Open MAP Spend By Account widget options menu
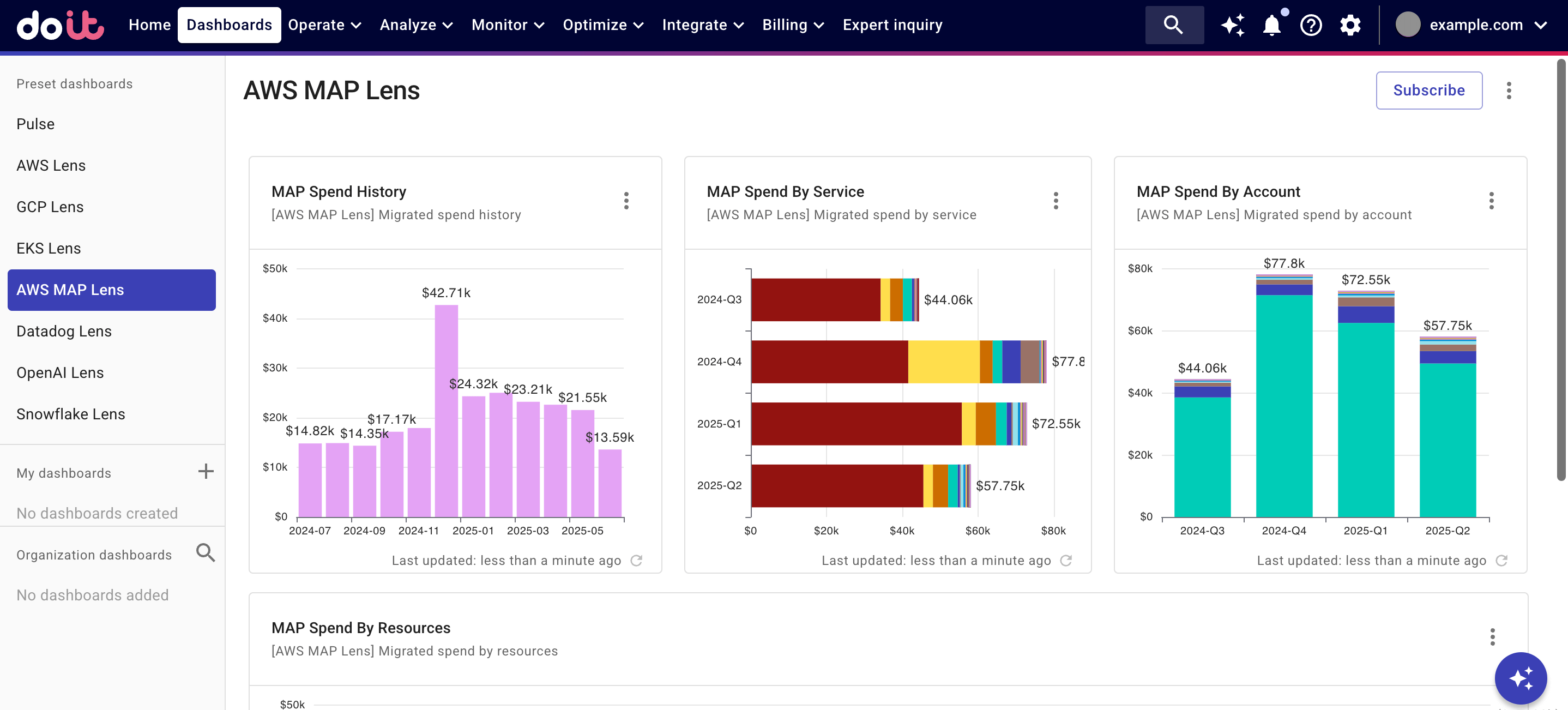 pyautogui.click(x=1491, y=201)
